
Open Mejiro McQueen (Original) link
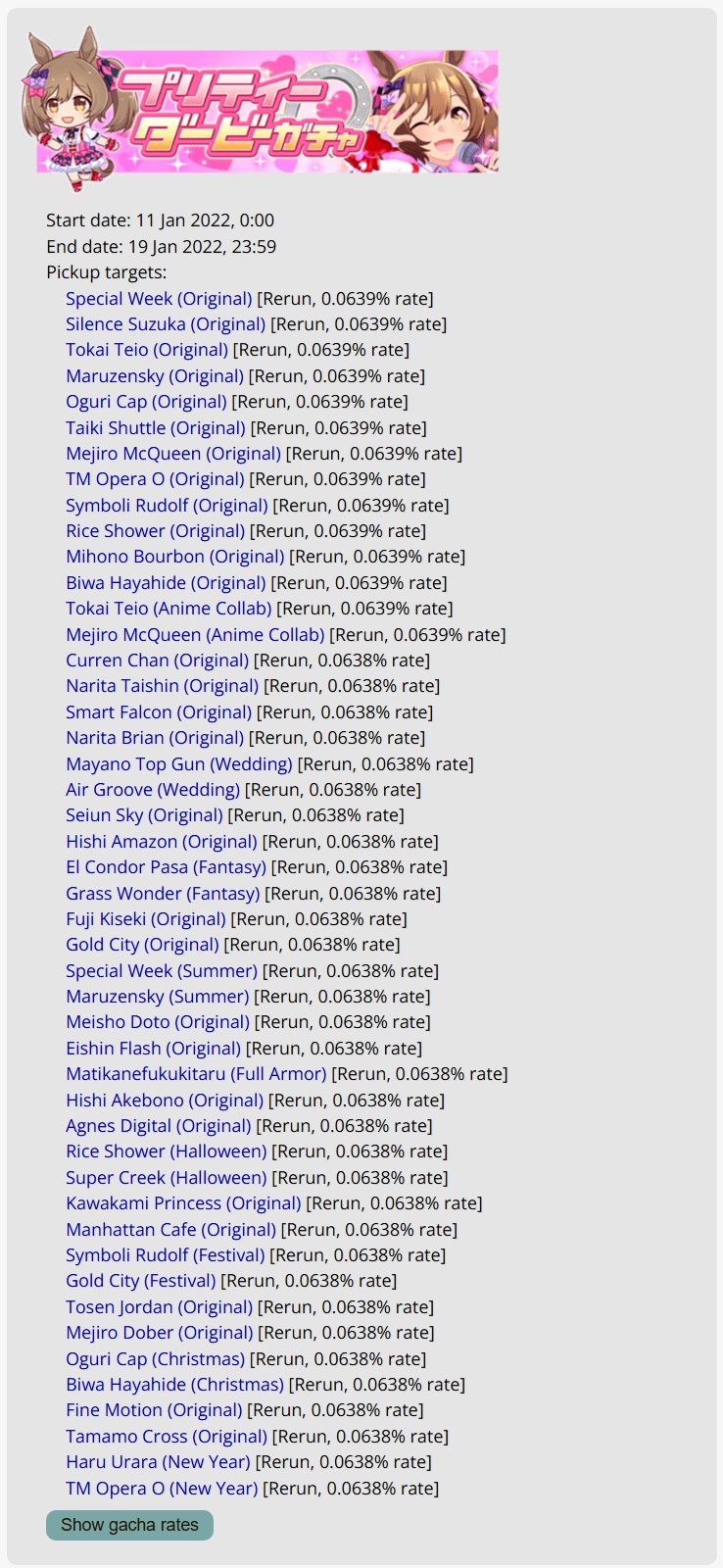click(173, 454)
